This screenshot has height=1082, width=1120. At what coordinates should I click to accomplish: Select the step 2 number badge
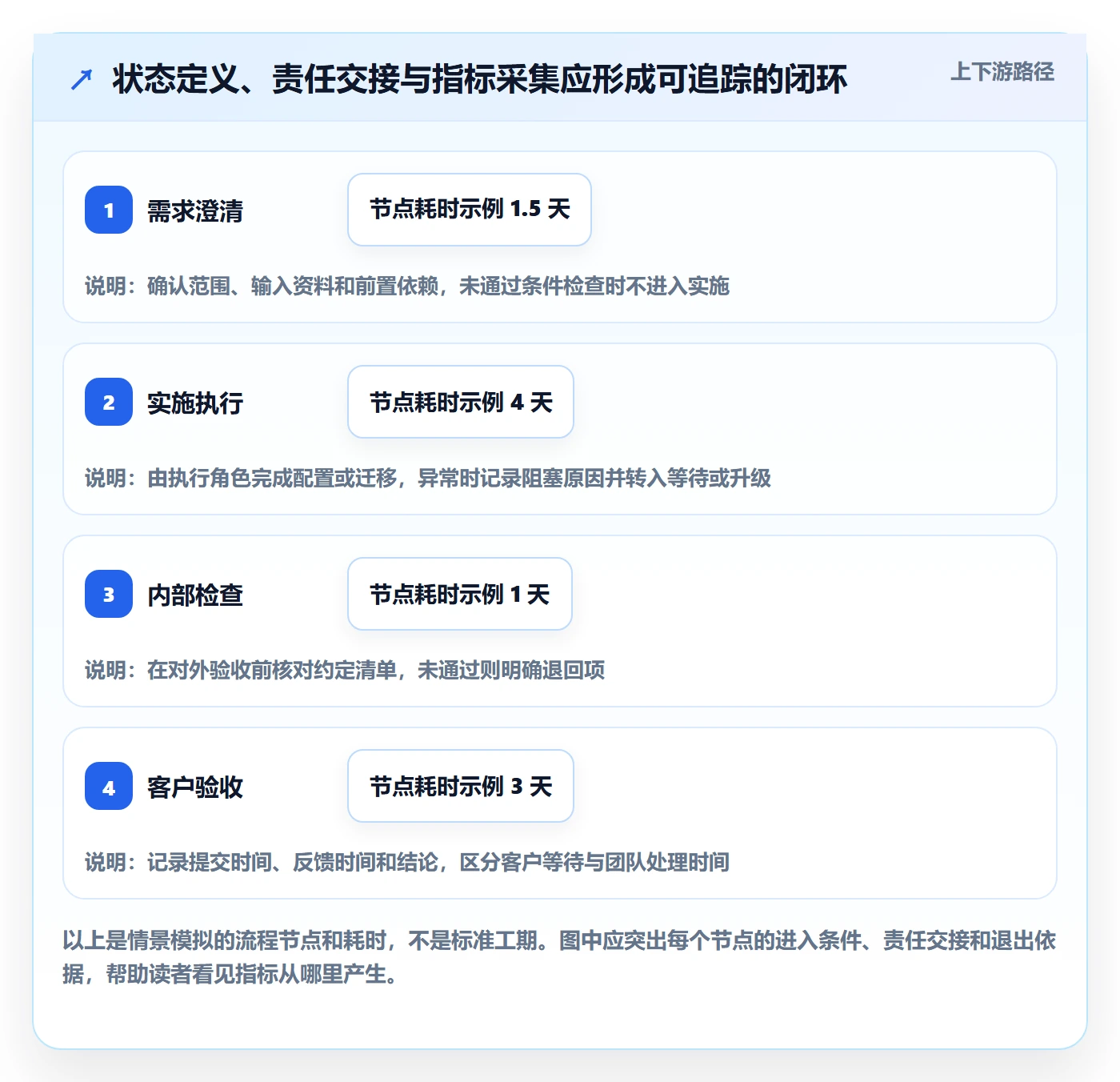[x=109, y=402]
